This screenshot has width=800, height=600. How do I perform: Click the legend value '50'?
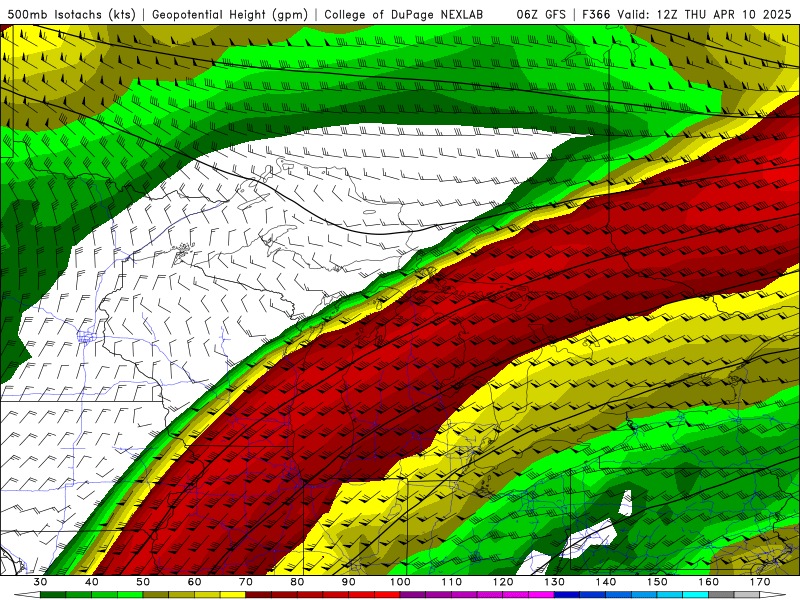pyautogui.click(x=143, y=582)
